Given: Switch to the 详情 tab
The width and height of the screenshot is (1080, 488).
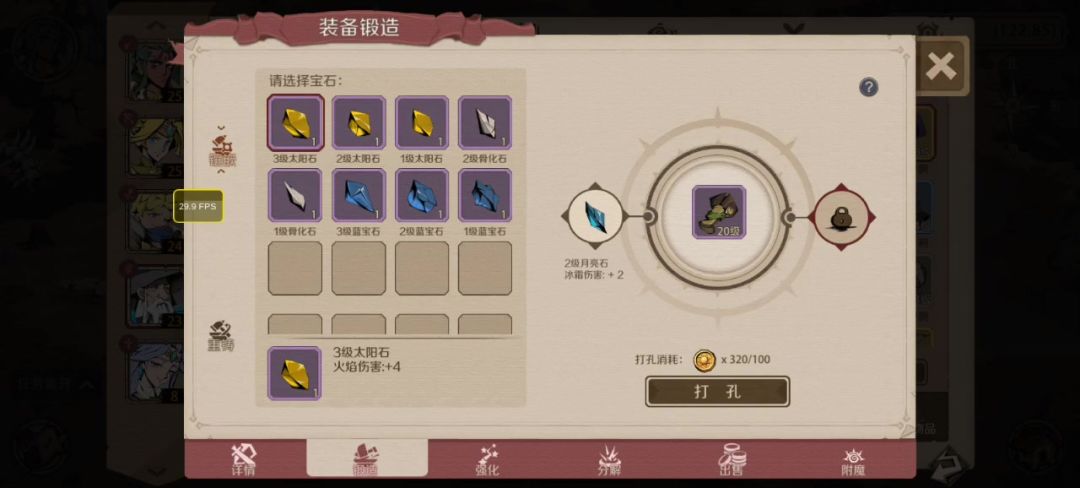Looking at the screenshot, I should point(244,459).
